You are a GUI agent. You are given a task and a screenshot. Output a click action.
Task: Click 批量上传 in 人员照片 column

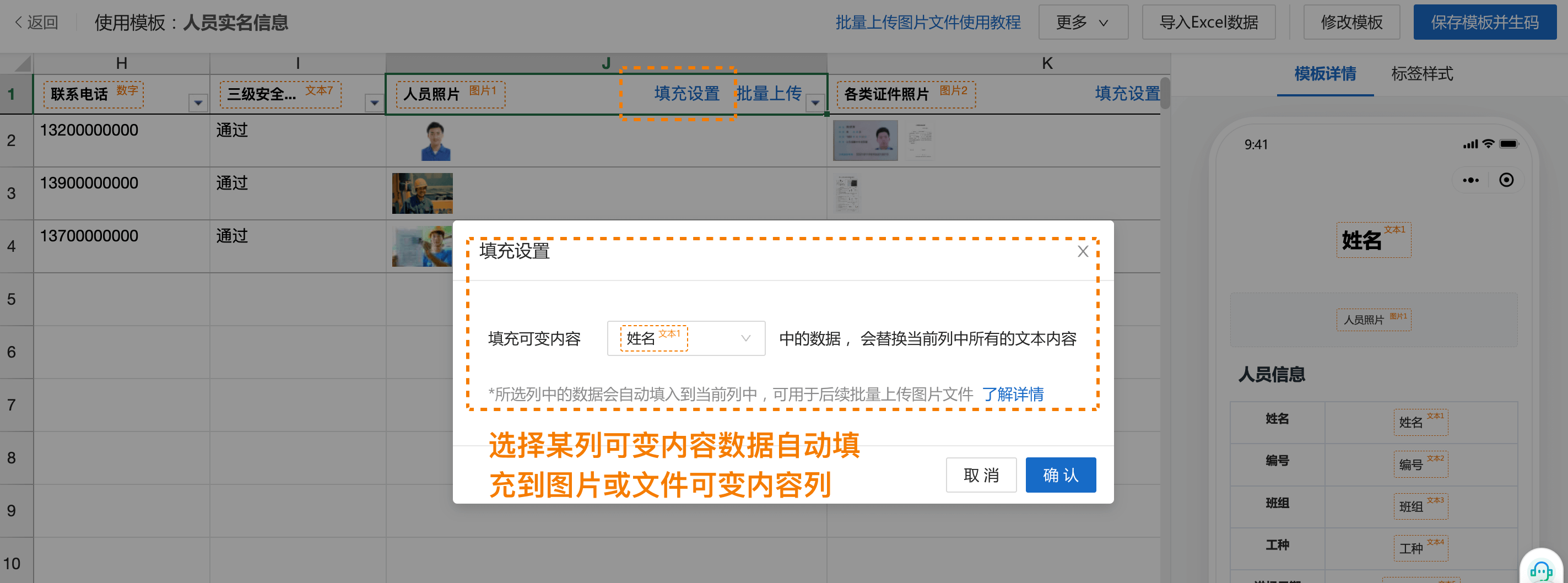point(769,94)
